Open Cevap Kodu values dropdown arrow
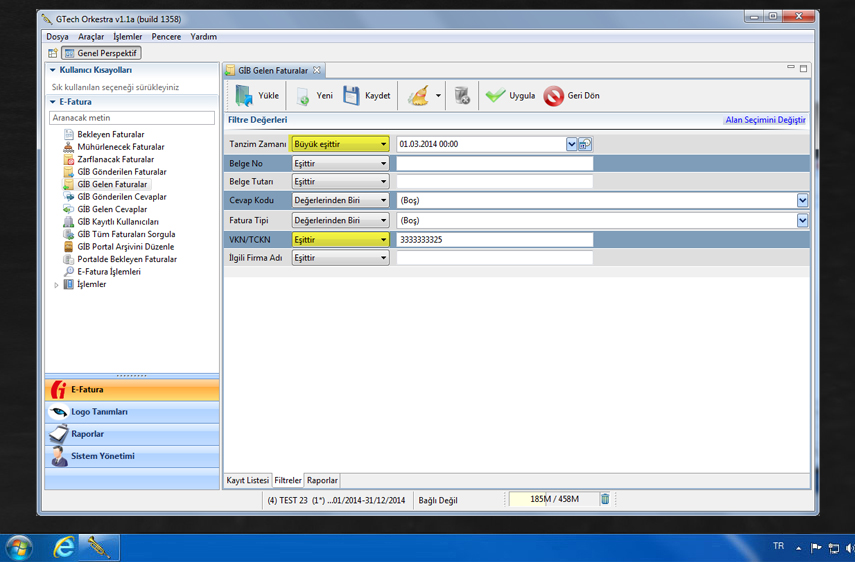Viewport: 855px width, 562px height. tap(802, 200)
